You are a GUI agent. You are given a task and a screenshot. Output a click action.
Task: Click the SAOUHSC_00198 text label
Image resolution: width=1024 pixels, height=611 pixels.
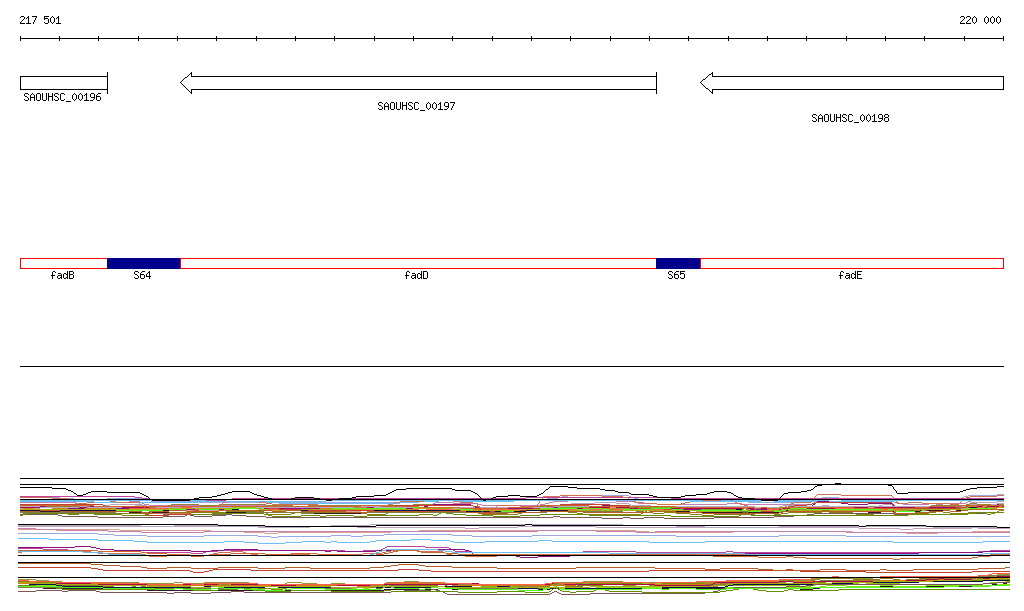(850, 118)
